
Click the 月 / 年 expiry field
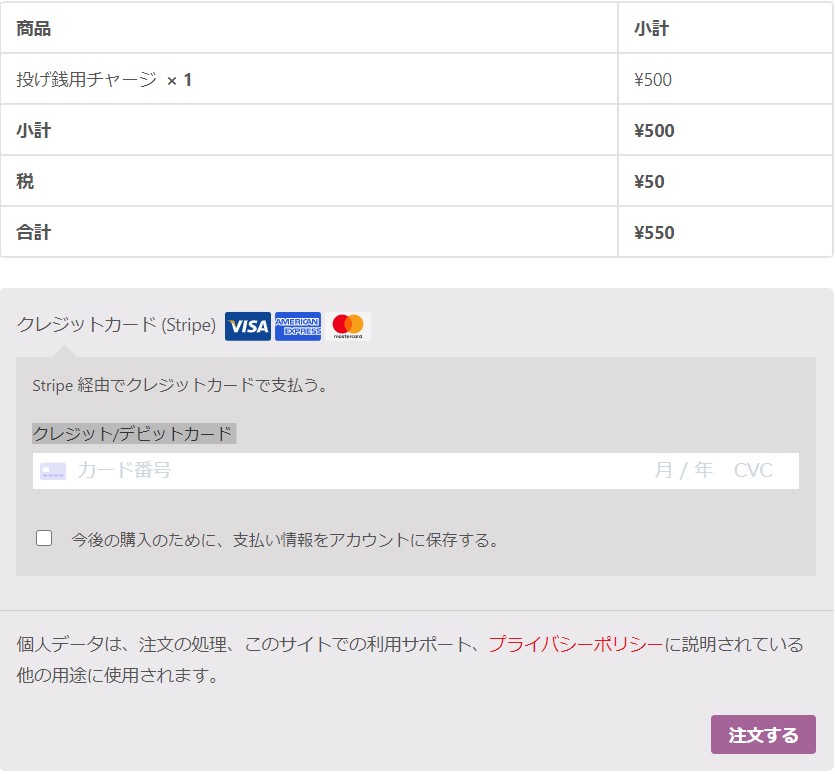click(x=683, y=470)
